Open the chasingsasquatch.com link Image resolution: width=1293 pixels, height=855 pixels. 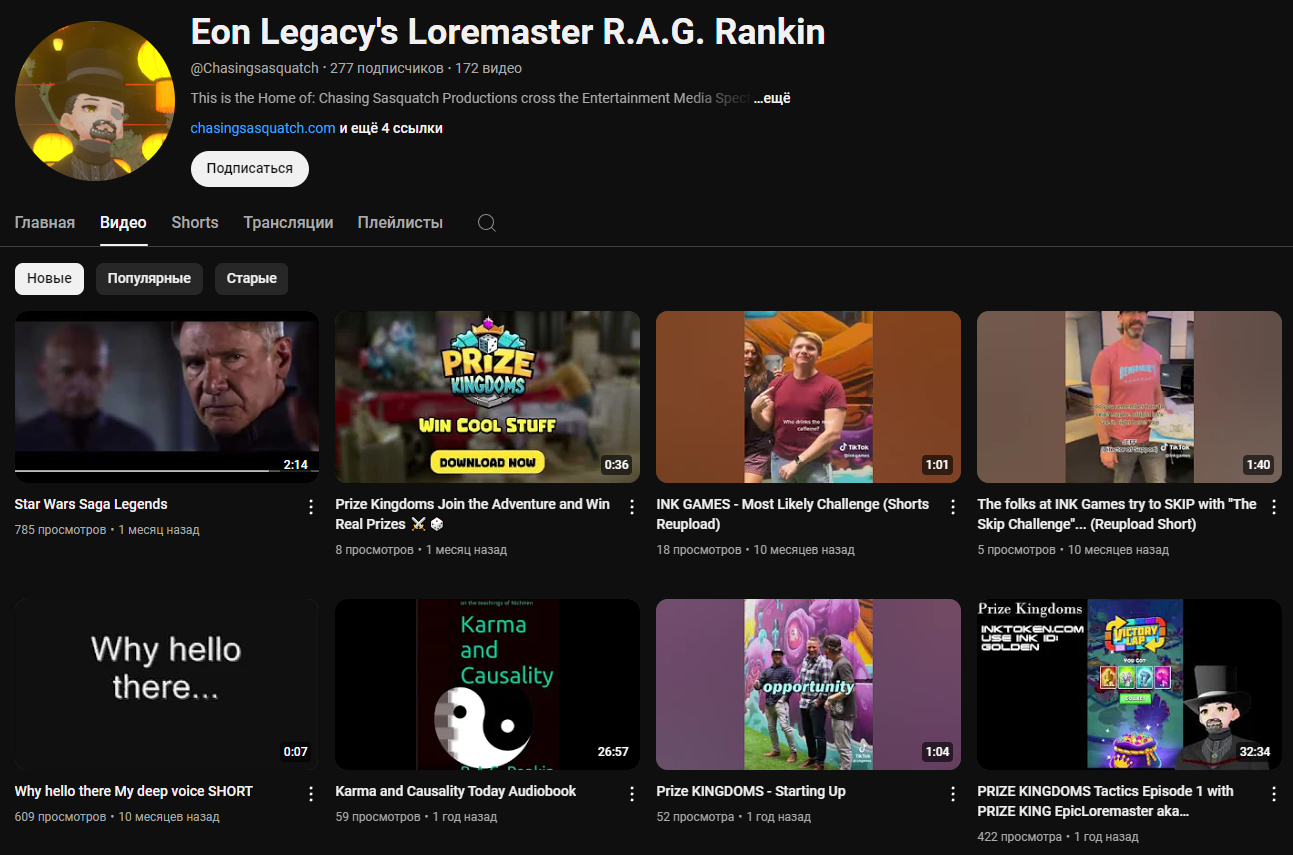pos(263,128)
